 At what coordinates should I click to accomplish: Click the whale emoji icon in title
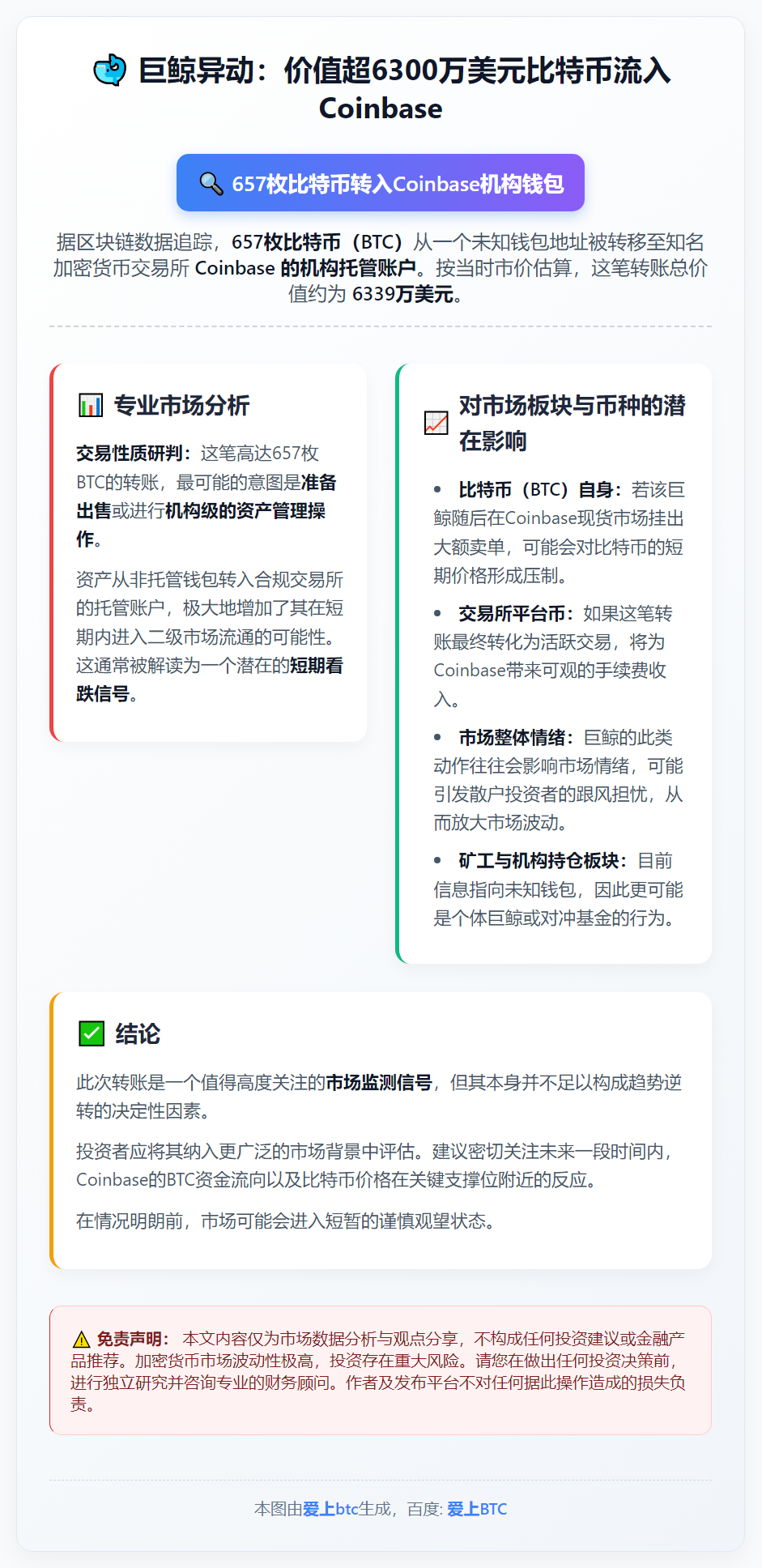pos(109,70)
